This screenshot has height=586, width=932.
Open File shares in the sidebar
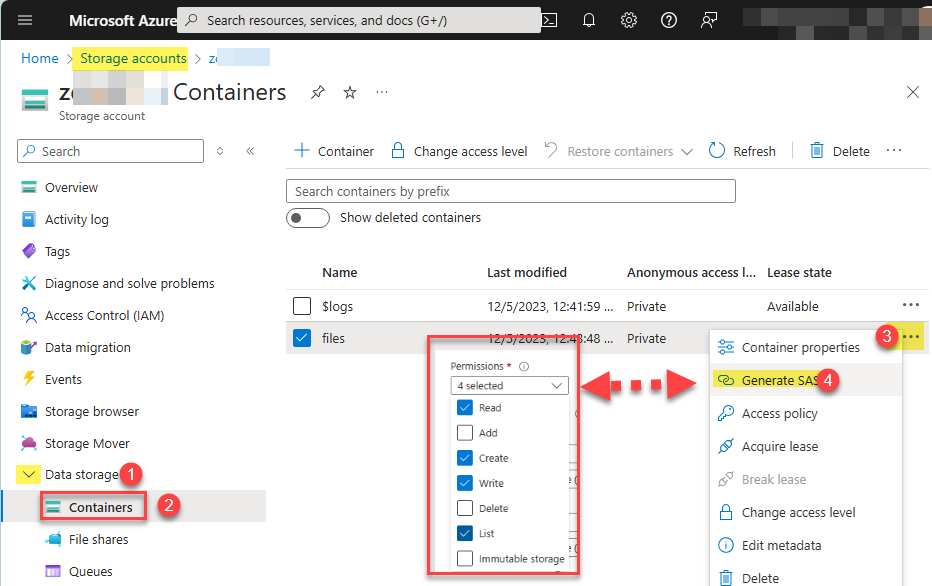[x=98, y=539]
